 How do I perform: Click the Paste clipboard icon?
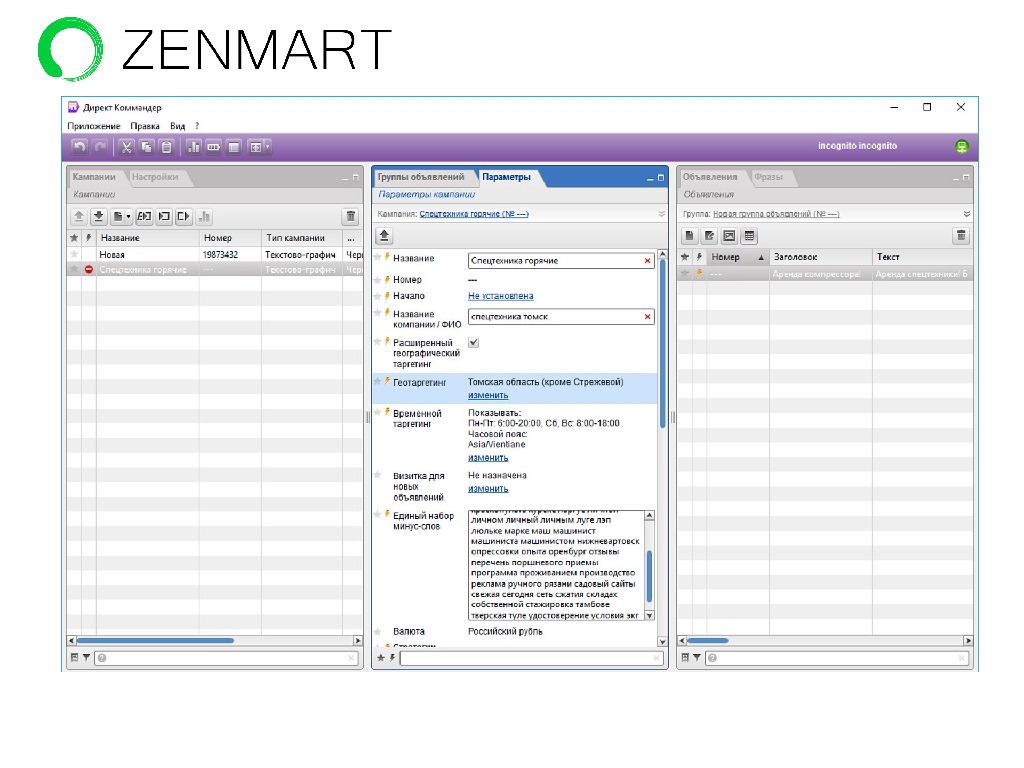point(167,147)
